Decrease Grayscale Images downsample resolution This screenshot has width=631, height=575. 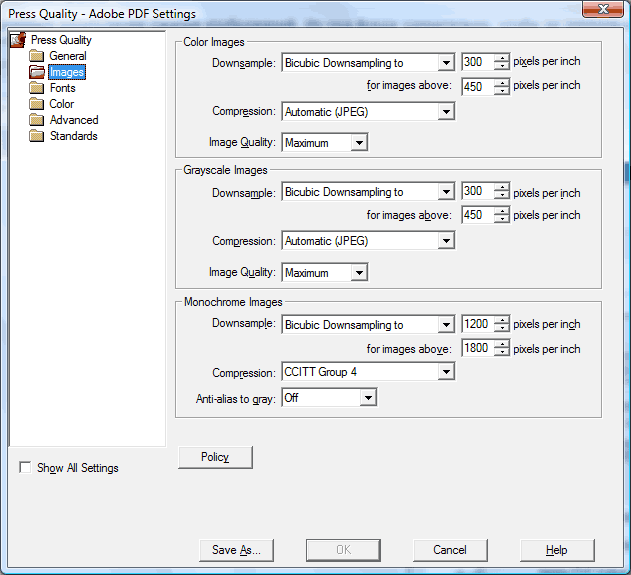[502, 196]
